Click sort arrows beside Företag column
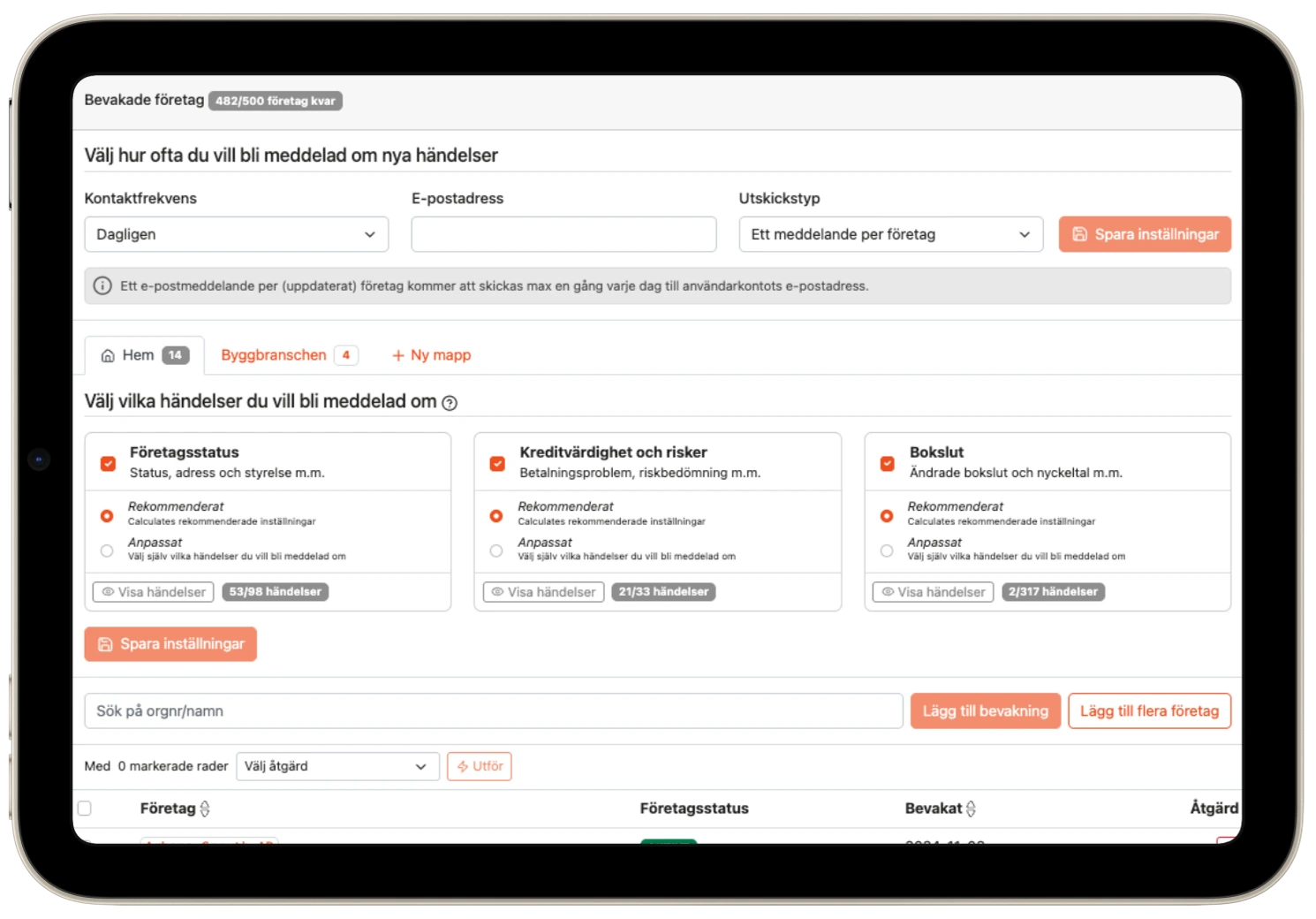This screenshot has height=919, width=1316. [x=205, y=809]
